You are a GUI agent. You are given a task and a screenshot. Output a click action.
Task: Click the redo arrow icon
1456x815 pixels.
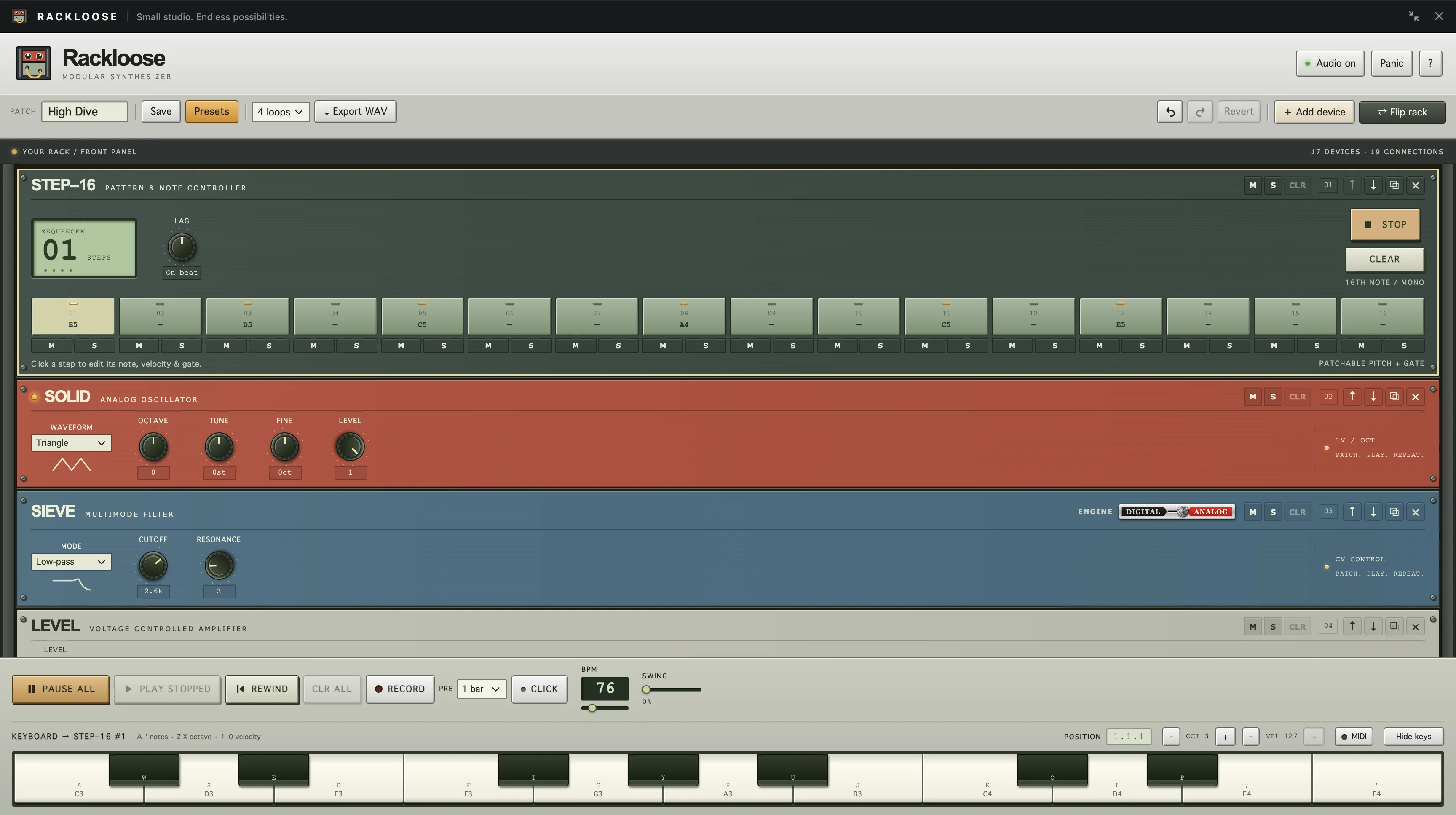click(x=1199, y=112)
